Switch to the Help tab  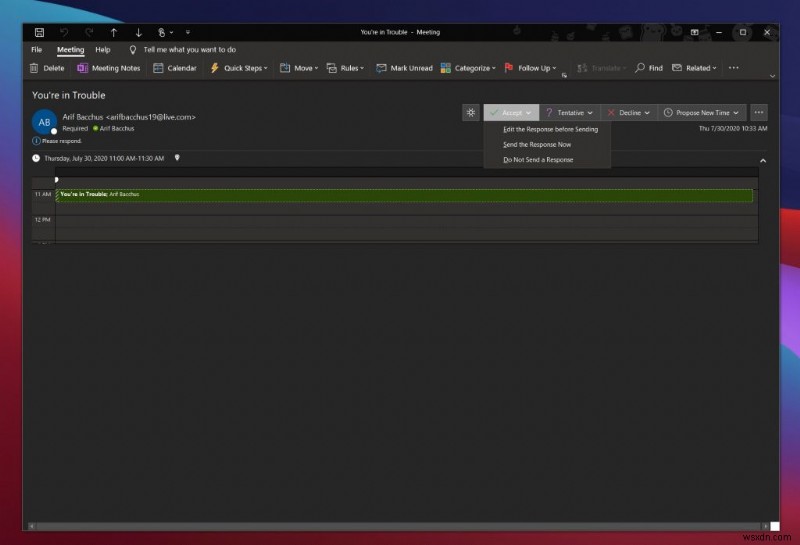[103, 49]
